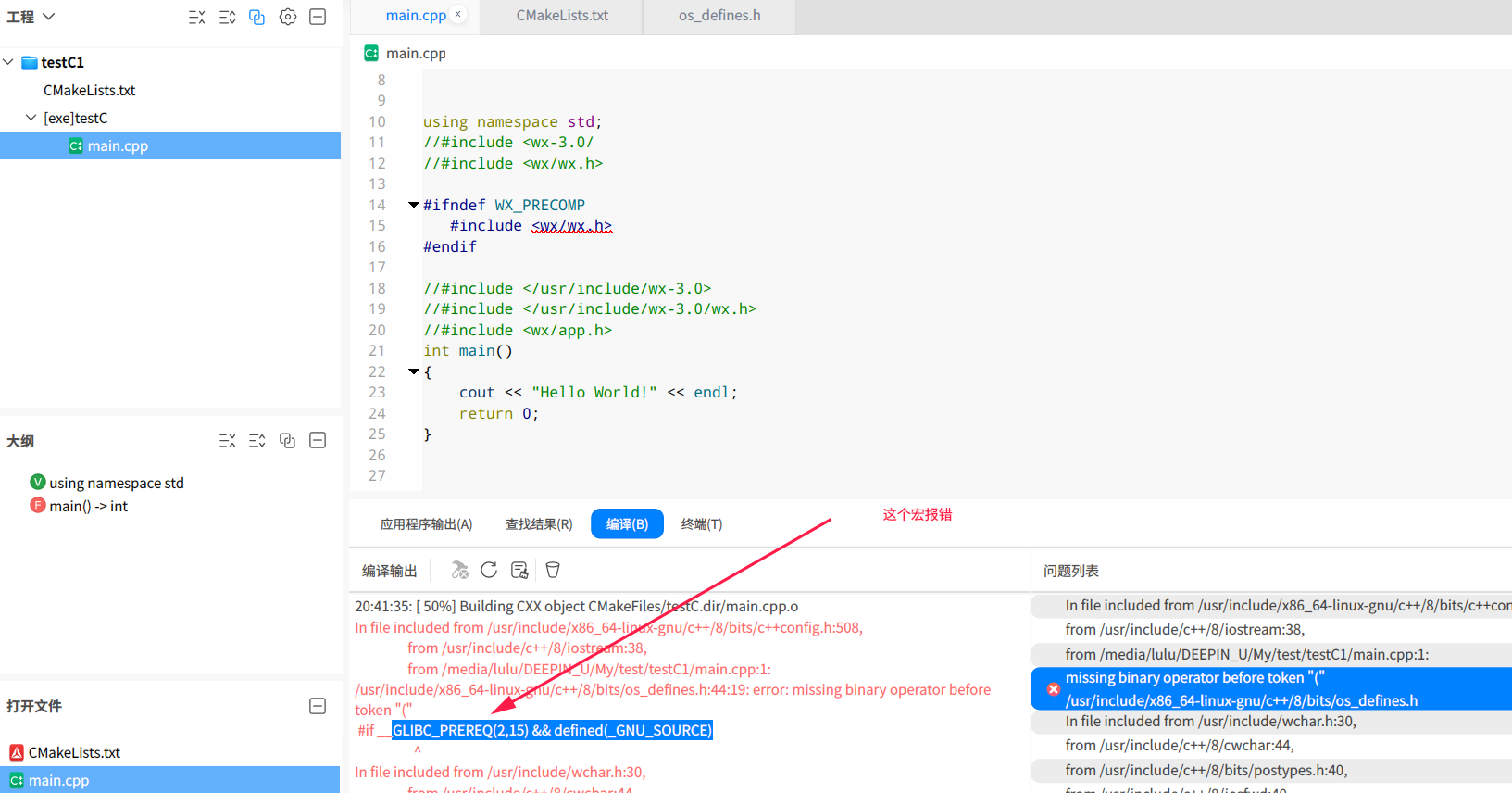Screen dimensions: 1512x793
Task: Collapse all items in the 工程 project panel
Action: (197, 17)
